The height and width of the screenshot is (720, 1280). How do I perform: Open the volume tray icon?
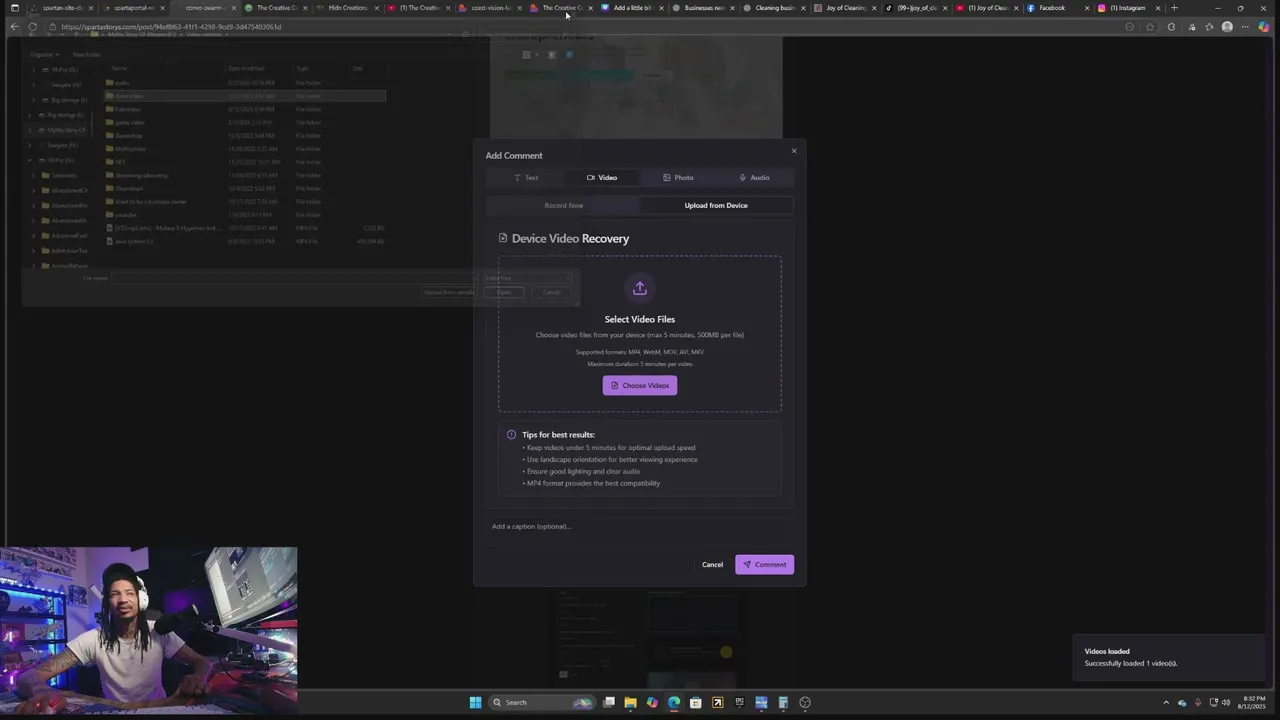(x=1226, y=702)
